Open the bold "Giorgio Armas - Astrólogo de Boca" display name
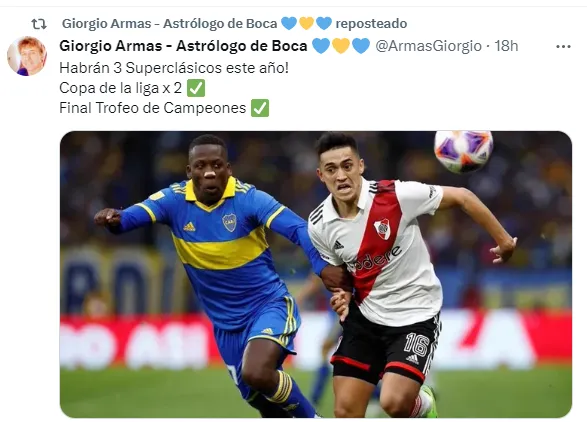 pyautogui.click(x=183, y=46)
